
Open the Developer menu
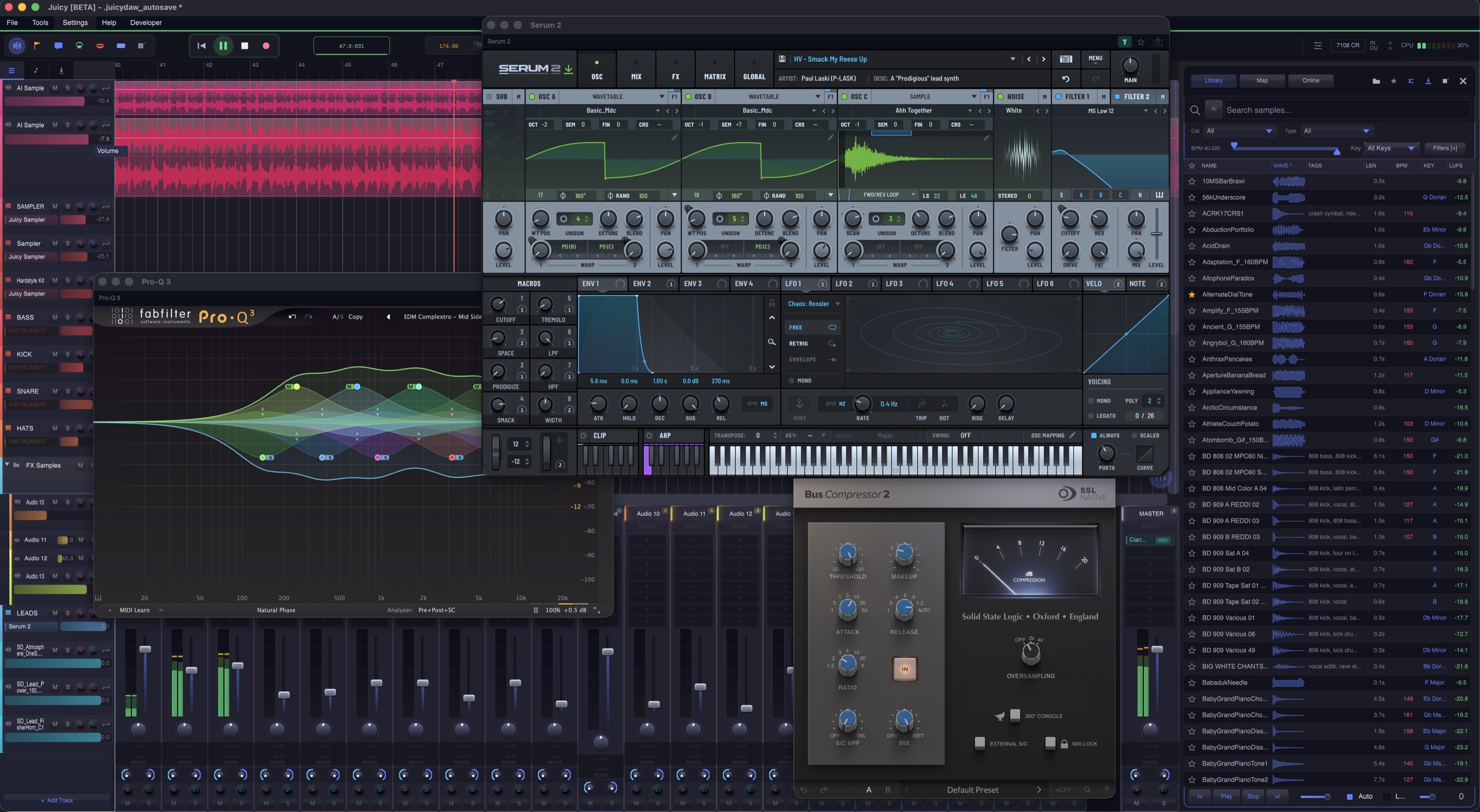click(x=146, y=23)
